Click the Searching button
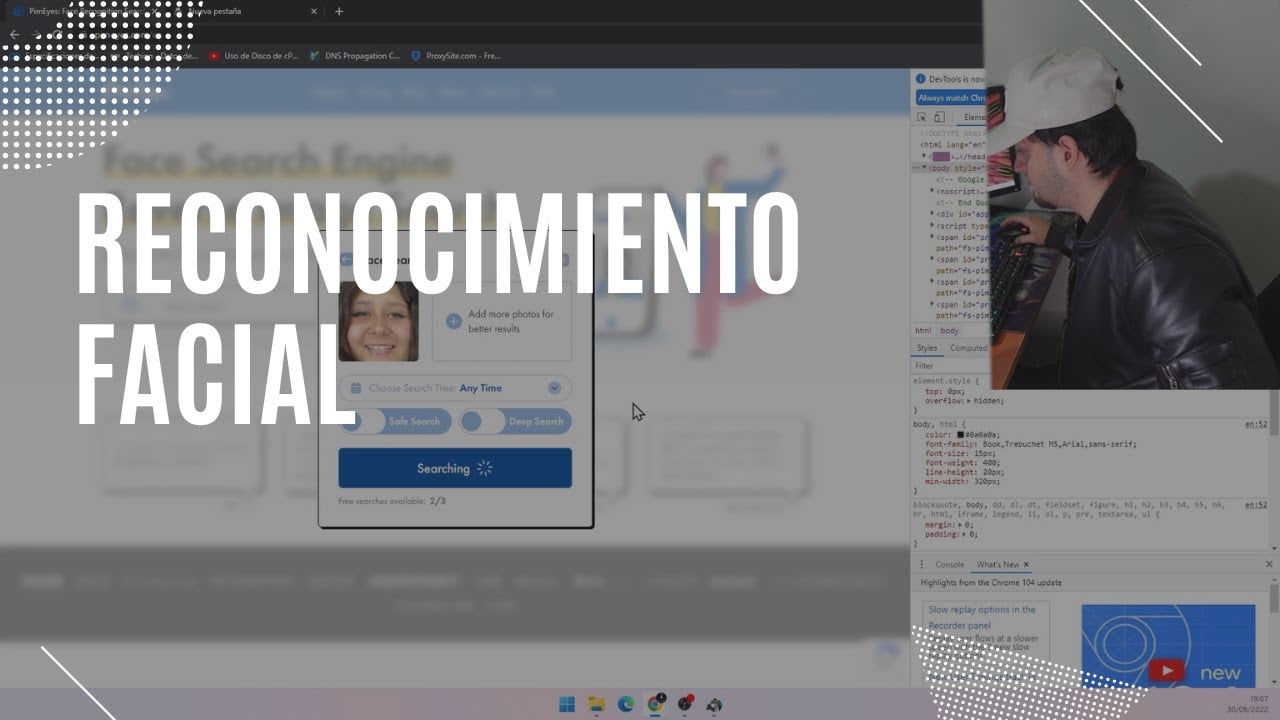1280x720 pixels. click(455, 468)
